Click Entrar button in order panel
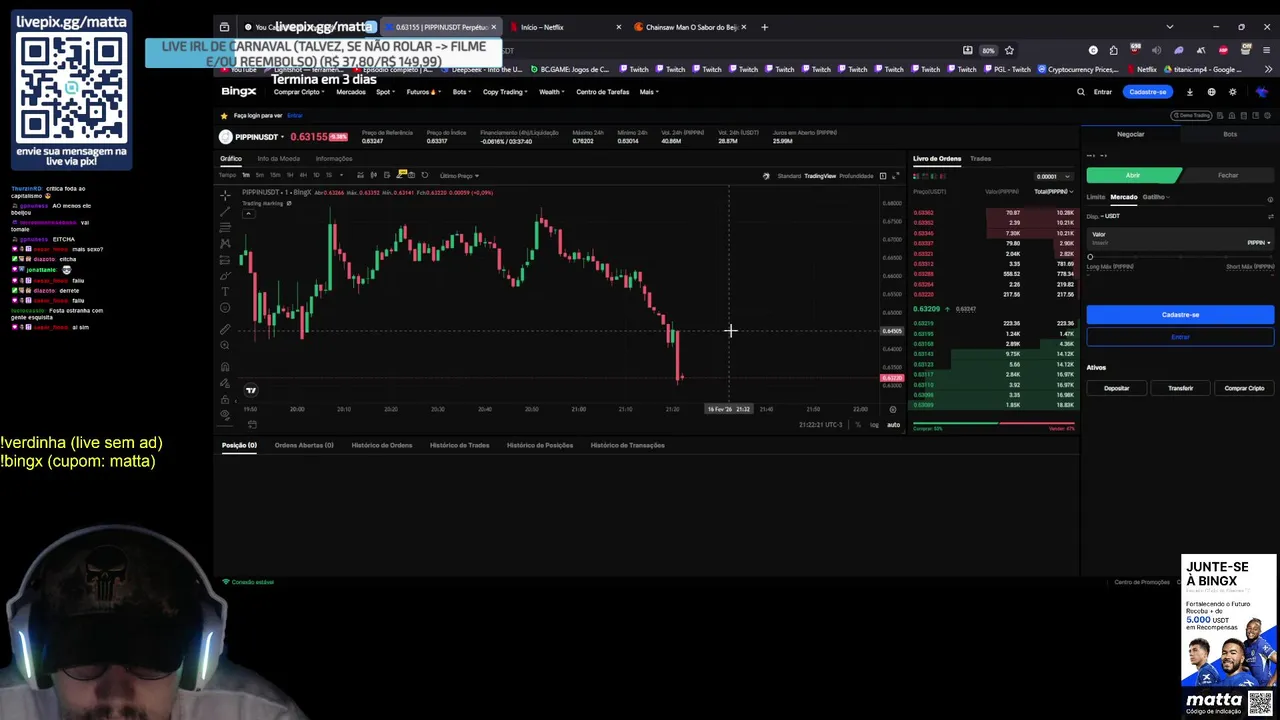Viewport: 1280px width, 720px height. (1180, 337)
